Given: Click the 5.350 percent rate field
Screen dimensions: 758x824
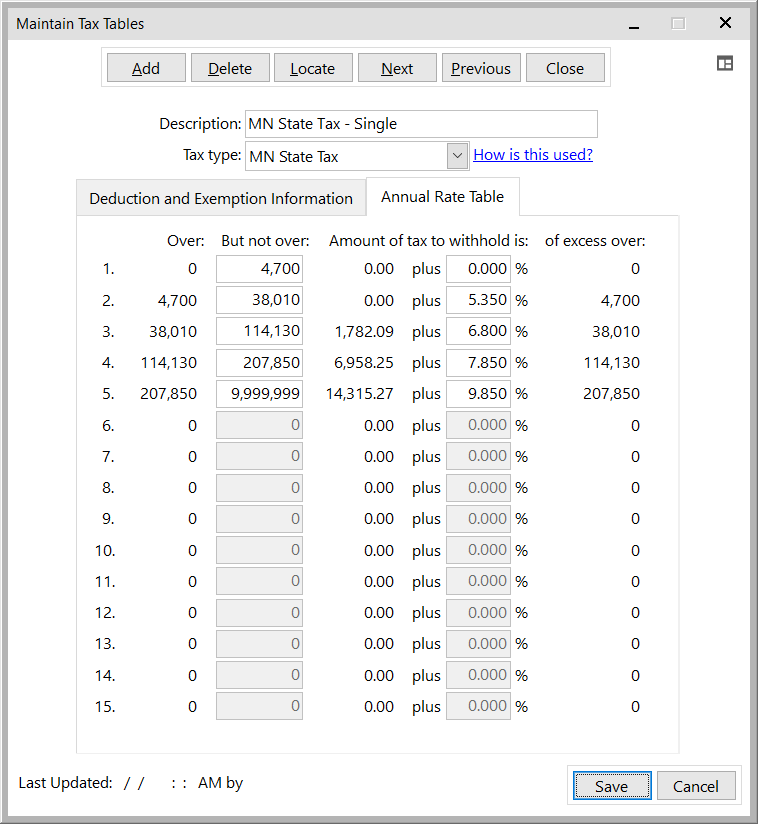Looking at the screenshot, I should (478, 300).
